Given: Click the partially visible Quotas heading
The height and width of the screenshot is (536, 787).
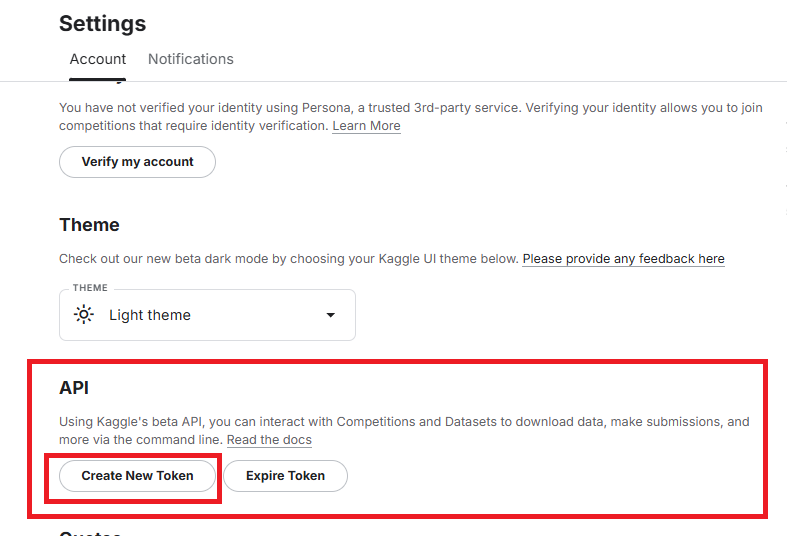Looking at the screenshot, I should (x=90, y=532).
